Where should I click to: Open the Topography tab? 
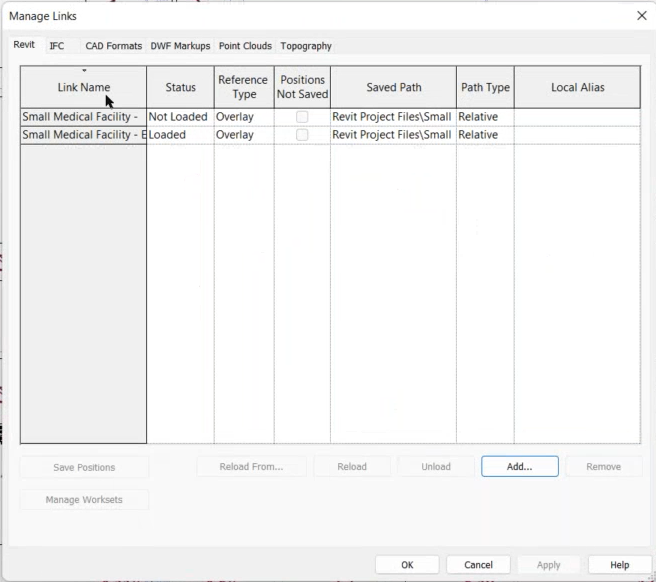[x=306, y=46]
